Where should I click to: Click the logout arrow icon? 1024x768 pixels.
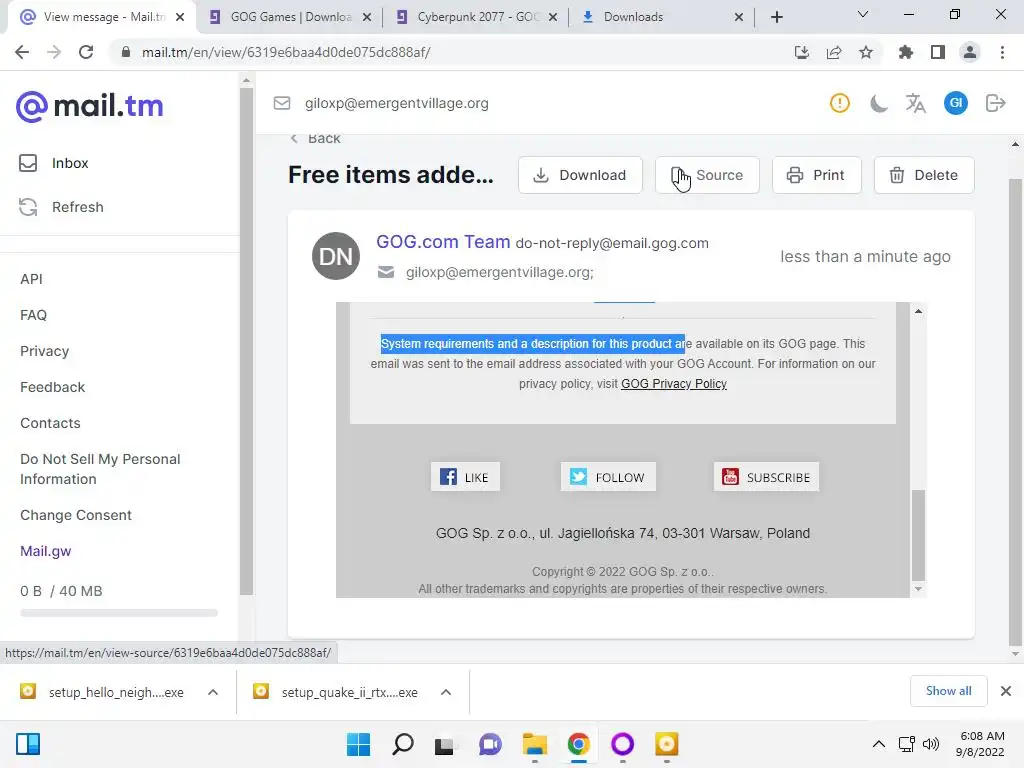coord(995,103)
